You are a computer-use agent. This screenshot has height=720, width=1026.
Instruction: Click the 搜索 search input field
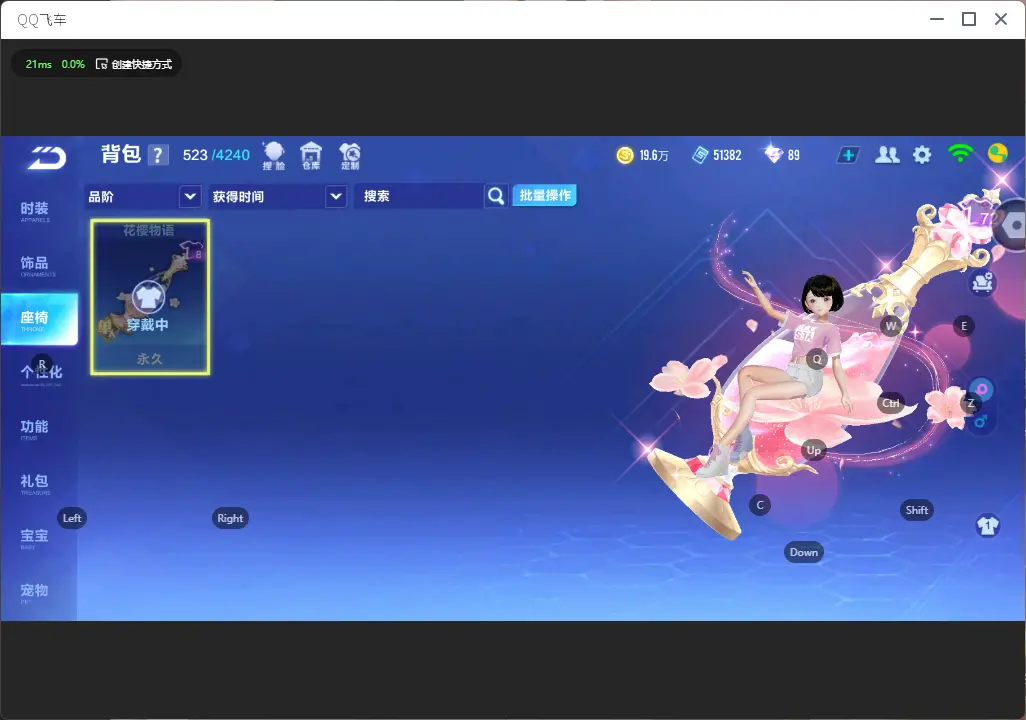(419, 196)
